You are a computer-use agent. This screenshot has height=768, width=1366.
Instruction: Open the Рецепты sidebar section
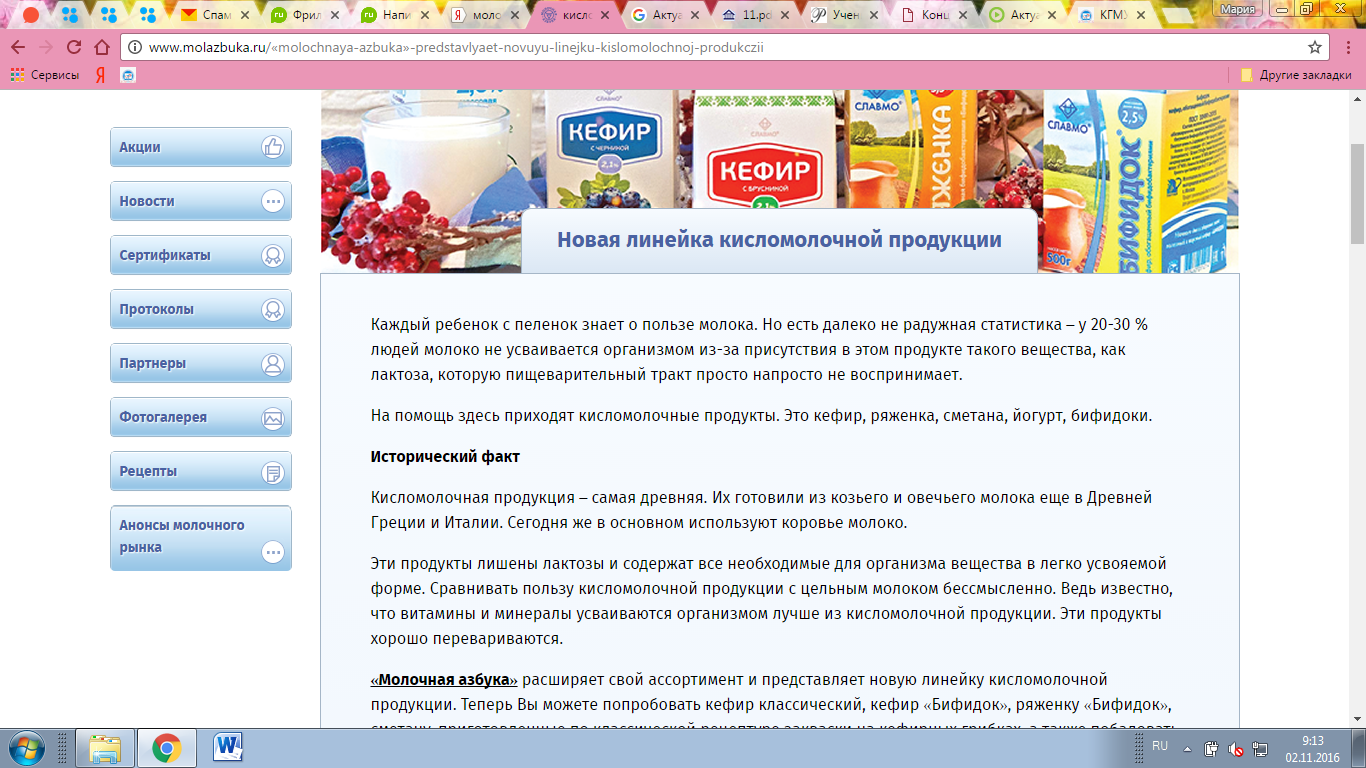pos(201,471)
